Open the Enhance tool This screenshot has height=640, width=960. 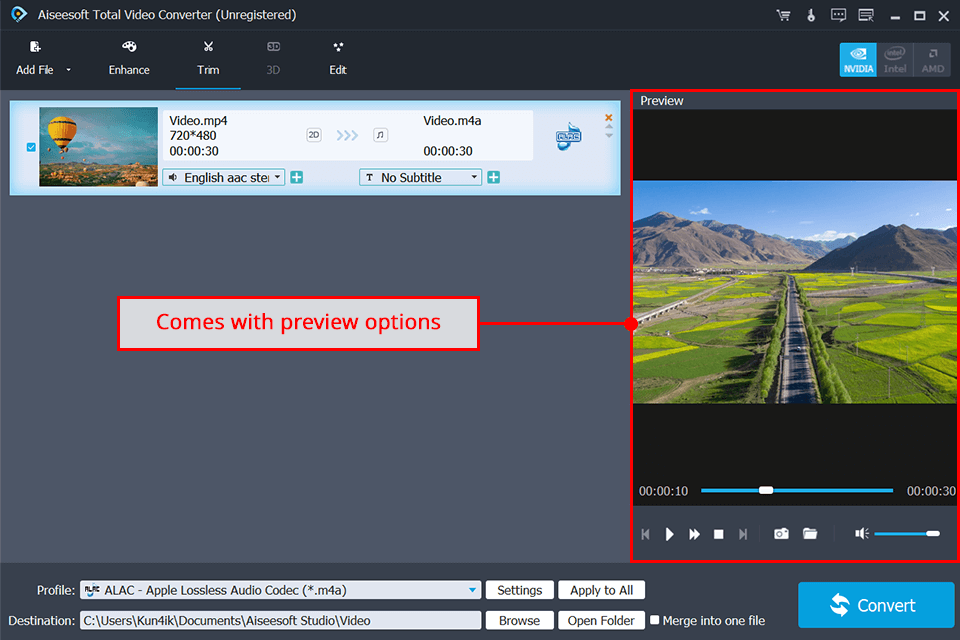(129, 58)
